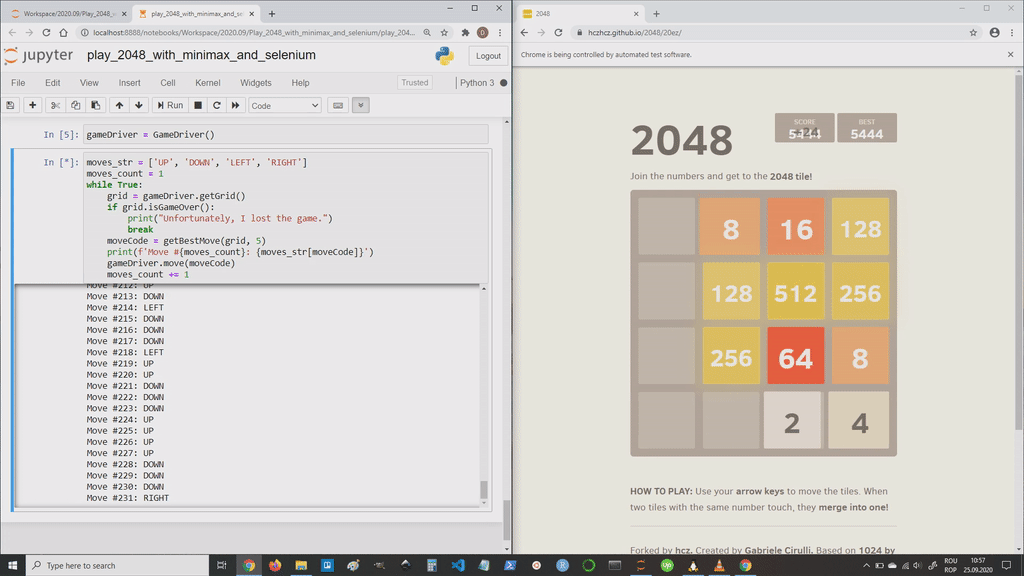Copy the selected cells

tap(75, 105)
